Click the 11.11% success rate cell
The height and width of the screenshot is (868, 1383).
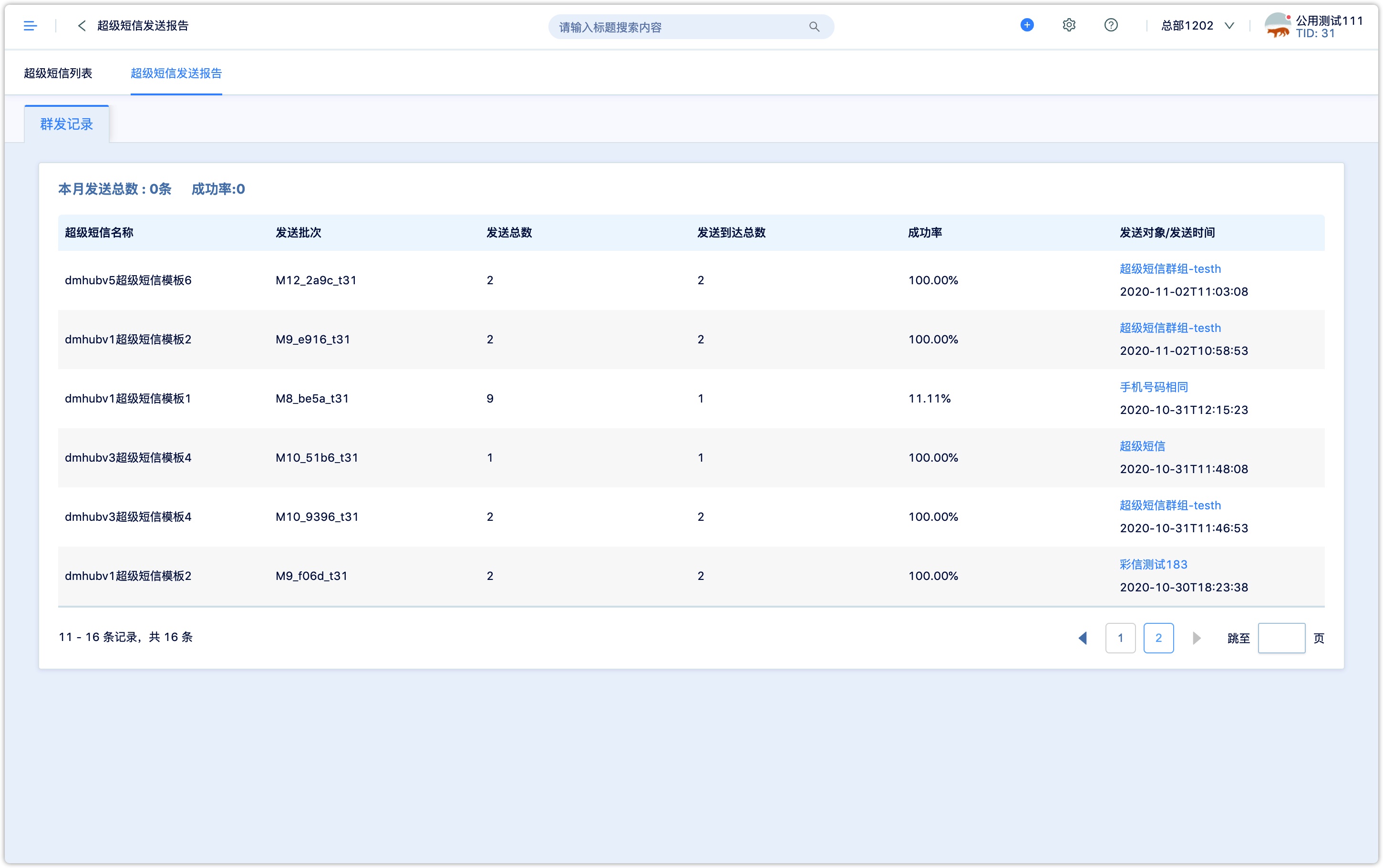[929, 398]
